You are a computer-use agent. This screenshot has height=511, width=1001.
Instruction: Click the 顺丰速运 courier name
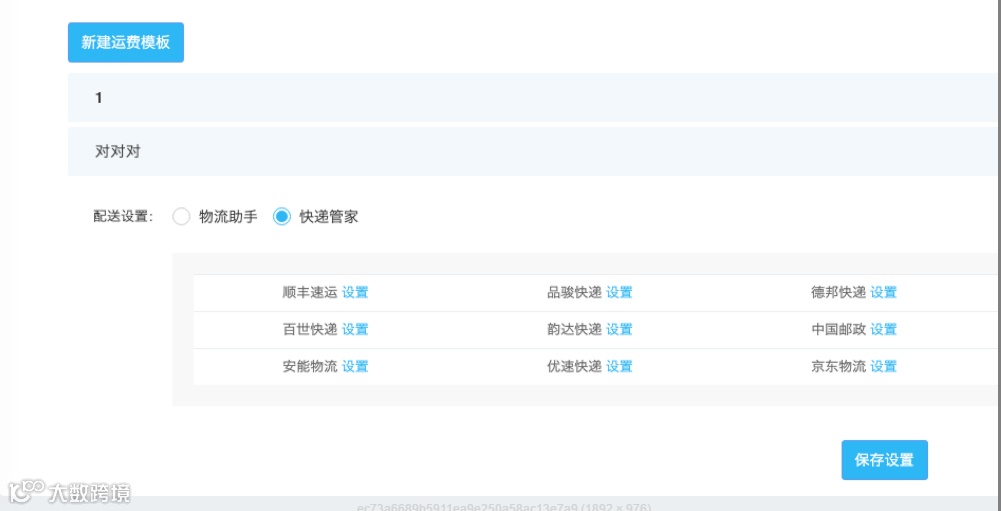pos(310,293)
